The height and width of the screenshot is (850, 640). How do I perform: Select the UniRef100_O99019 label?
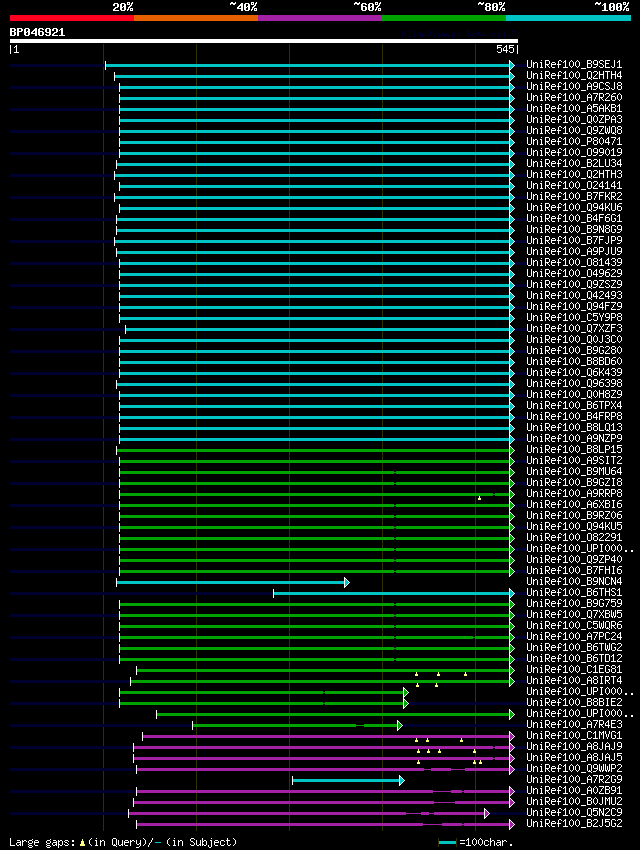click(x=574, y=152)
